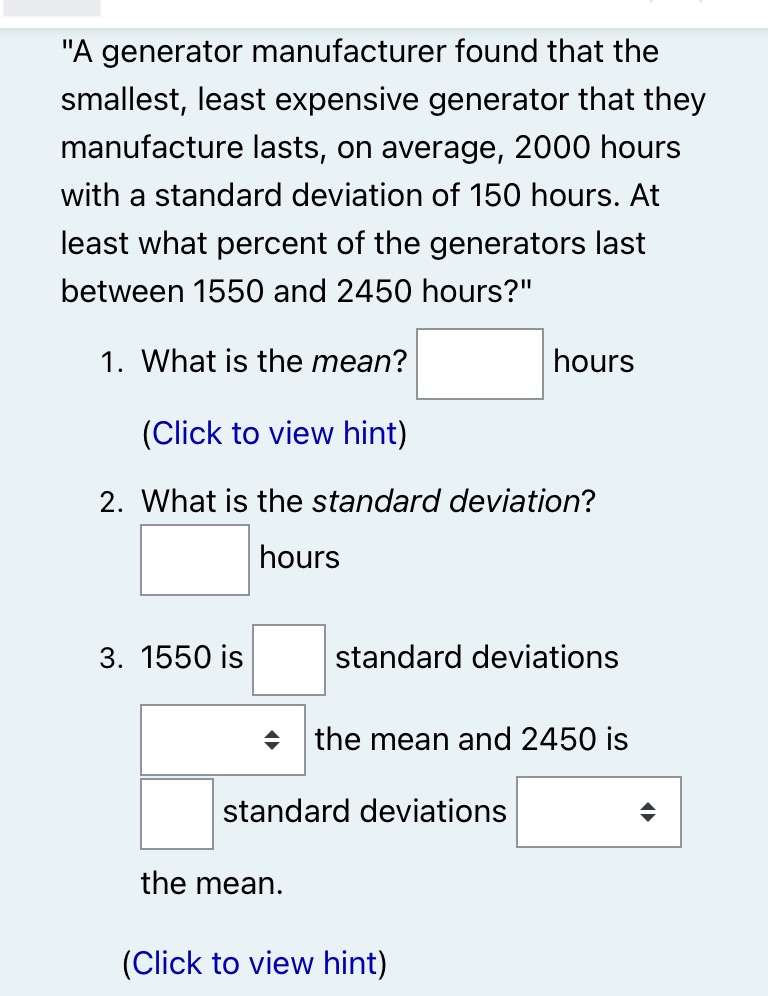The image size is (768, 996).
Task: View the hint for the standard deviations question
Action: (256, 963)
